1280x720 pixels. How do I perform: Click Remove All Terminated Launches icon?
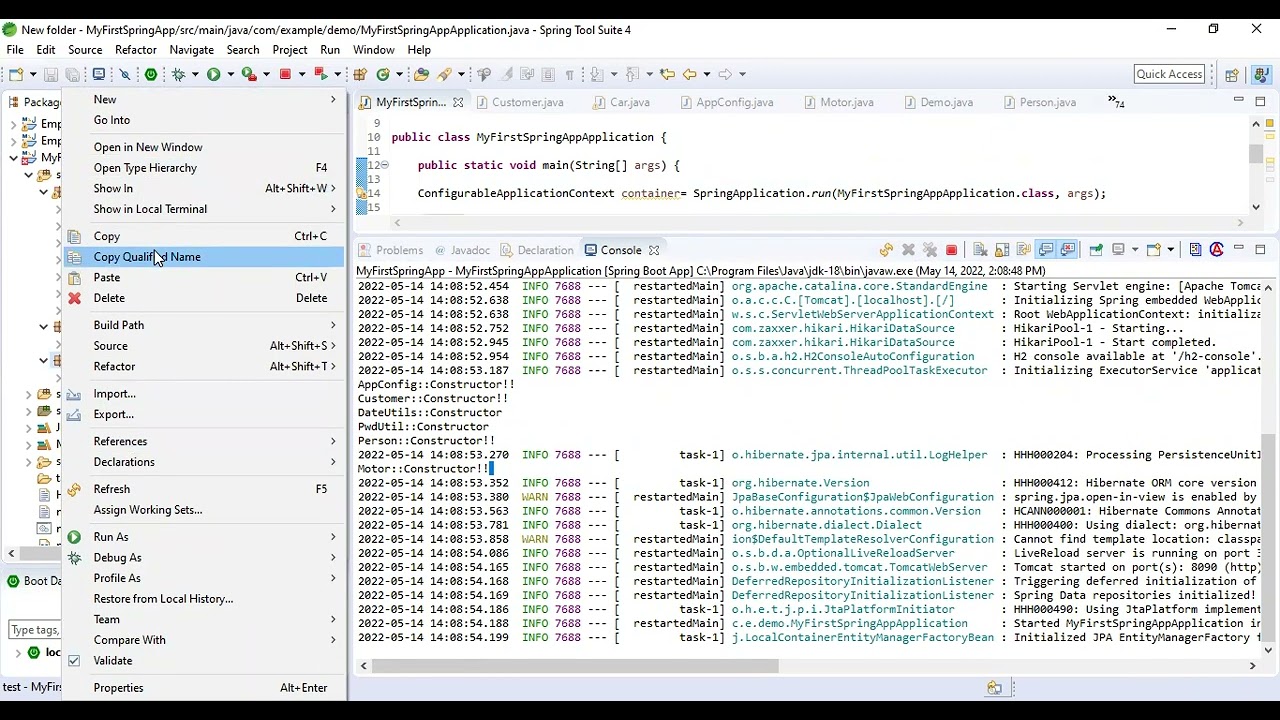pyautogui.click(x=930, y=250)
